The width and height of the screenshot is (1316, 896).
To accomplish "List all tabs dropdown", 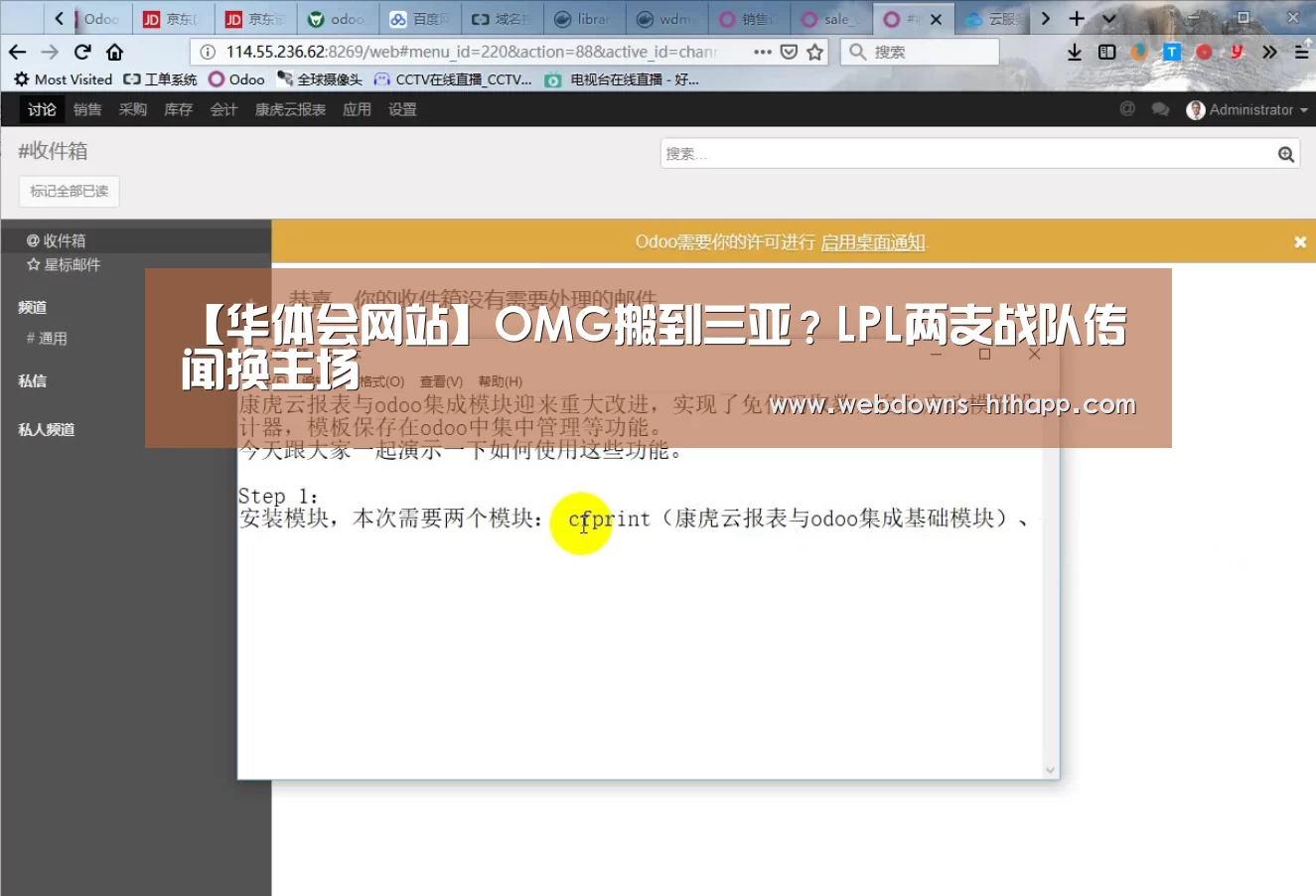I will [x=1109, y=19].
